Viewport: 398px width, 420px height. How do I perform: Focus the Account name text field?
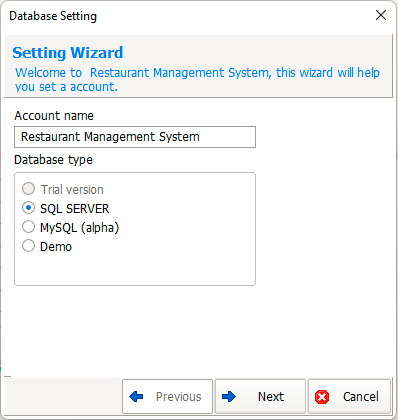(x=135, y=137)
